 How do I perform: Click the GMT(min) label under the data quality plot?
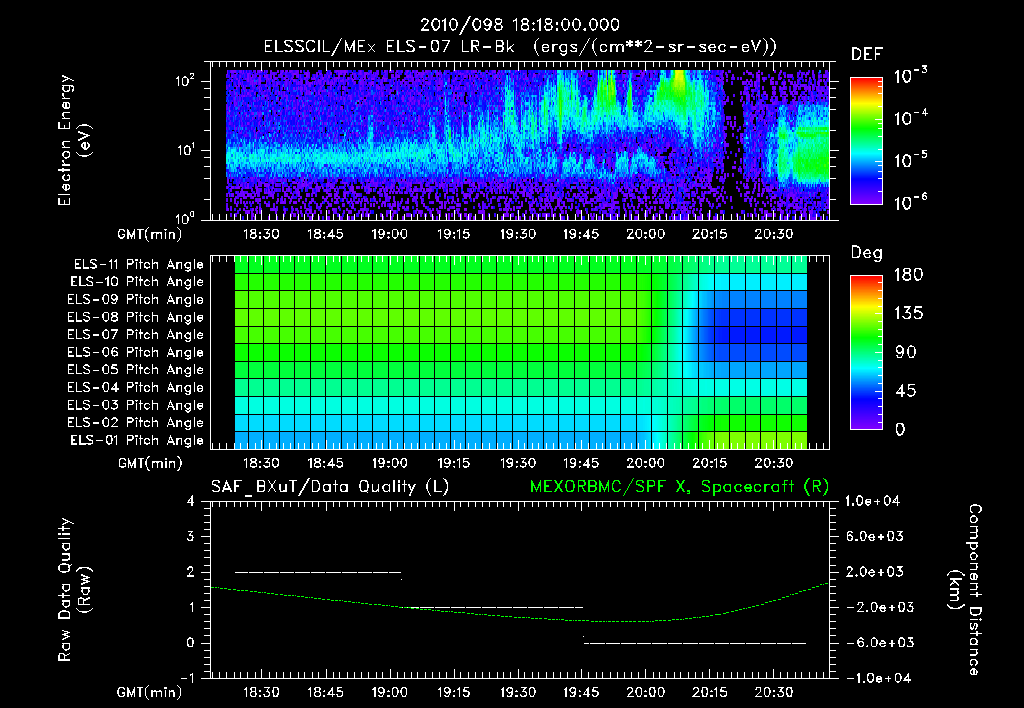(x=150, y=692)
